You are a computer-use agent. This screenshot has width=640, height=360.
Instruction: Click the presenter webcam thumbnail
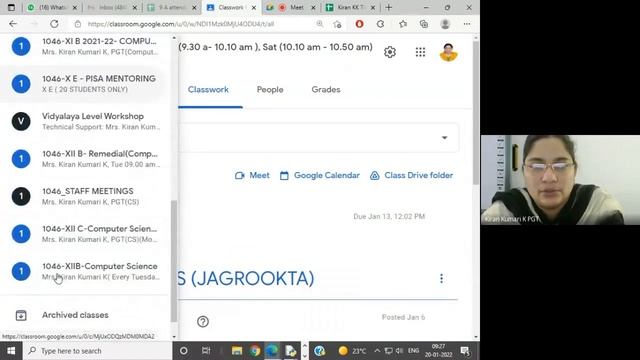pos(560,180)
